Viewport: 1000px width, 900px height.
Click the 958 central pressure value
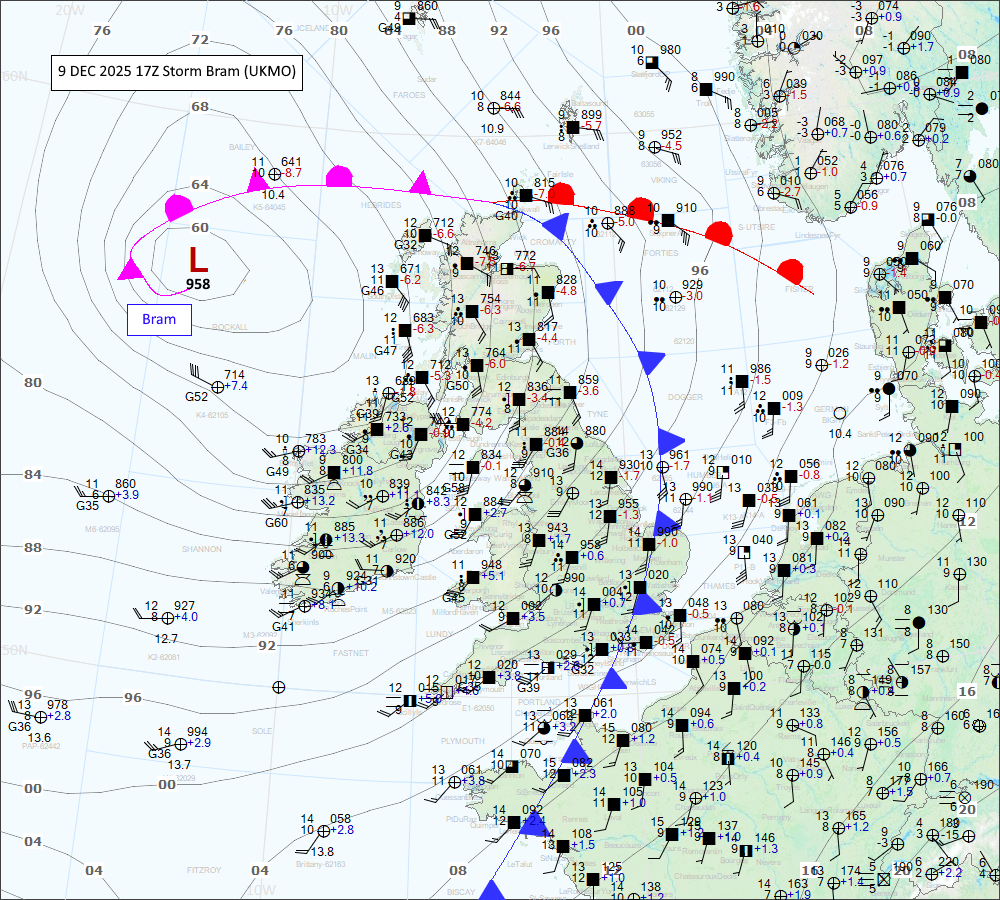coord(198,285)
